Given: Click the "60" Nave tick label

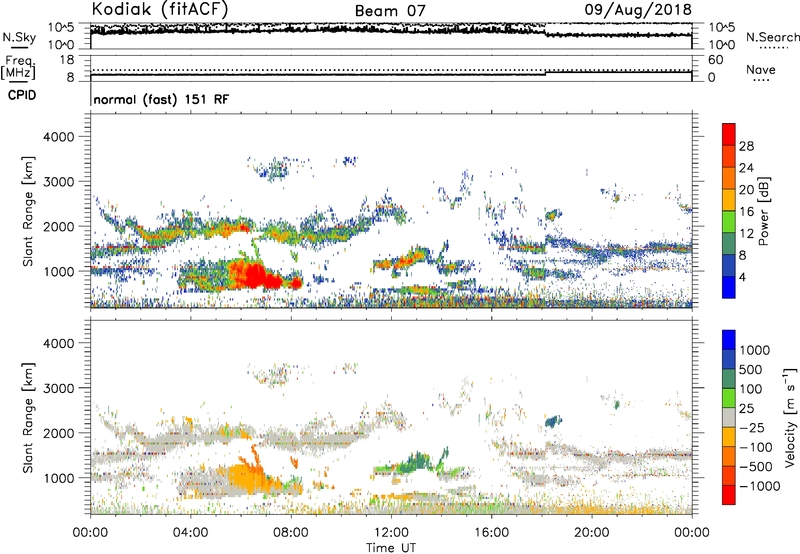Looking at the screenshot, I should coord(715,60).
